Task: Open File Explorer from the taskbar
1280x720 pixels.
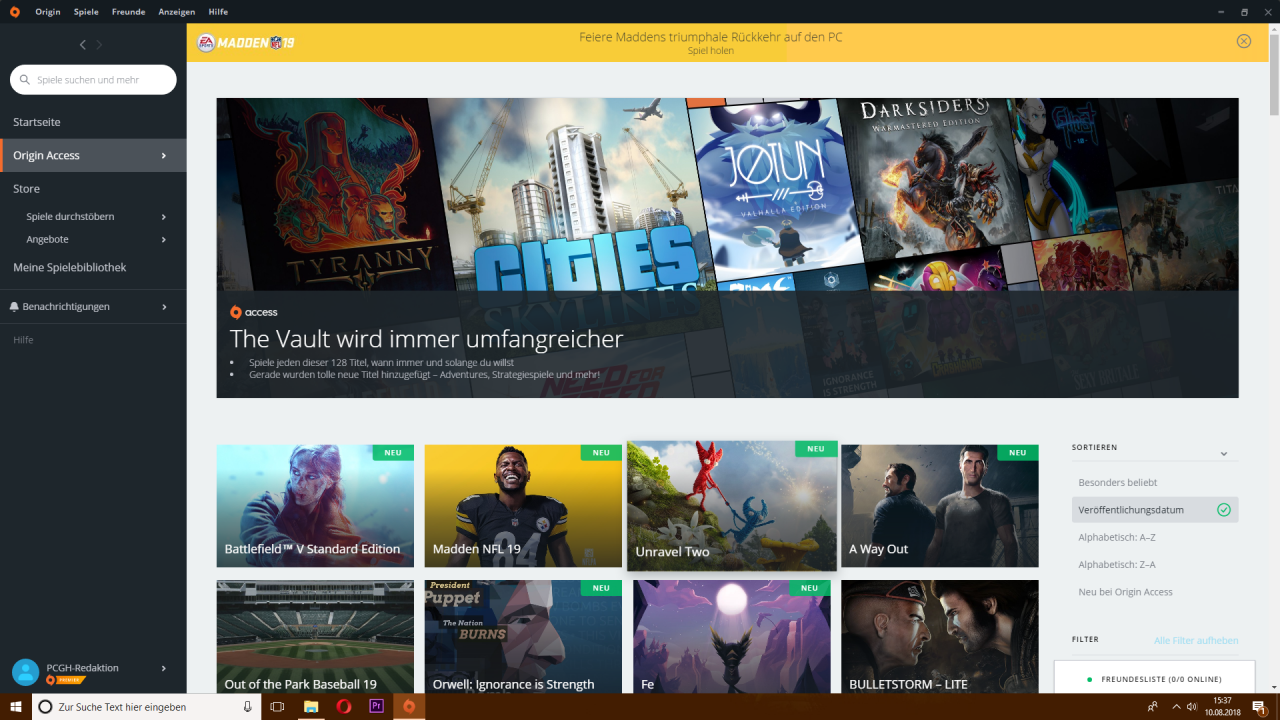Action: coord(311,707)
